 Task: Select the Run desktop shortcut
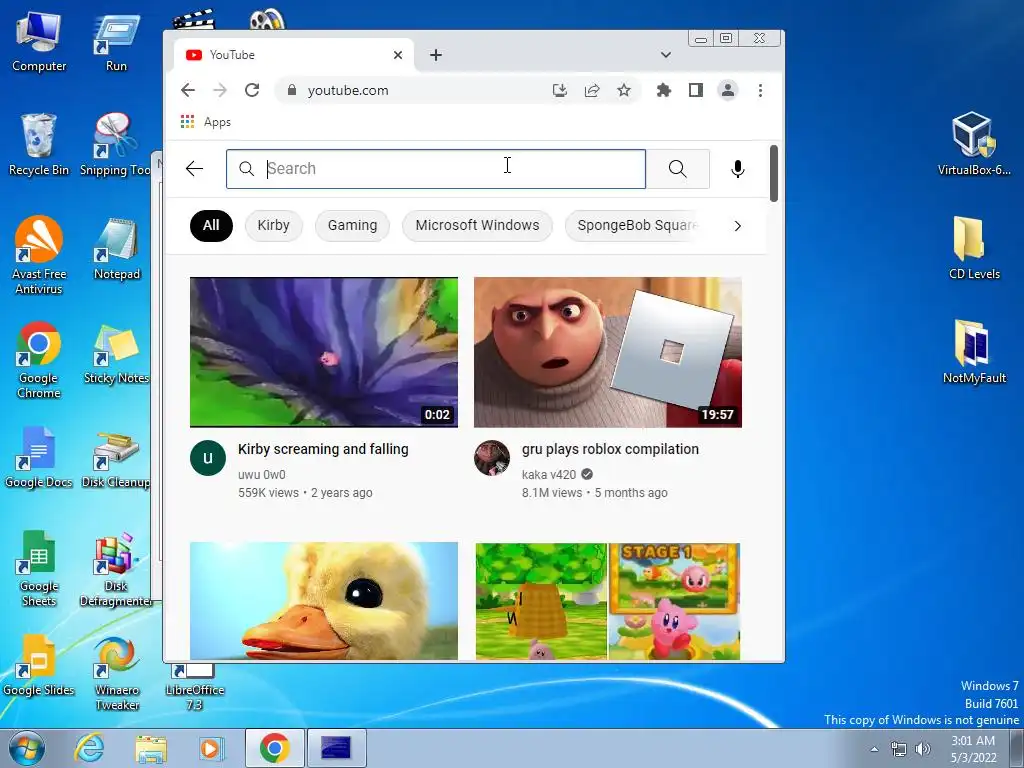click(116, 41)
